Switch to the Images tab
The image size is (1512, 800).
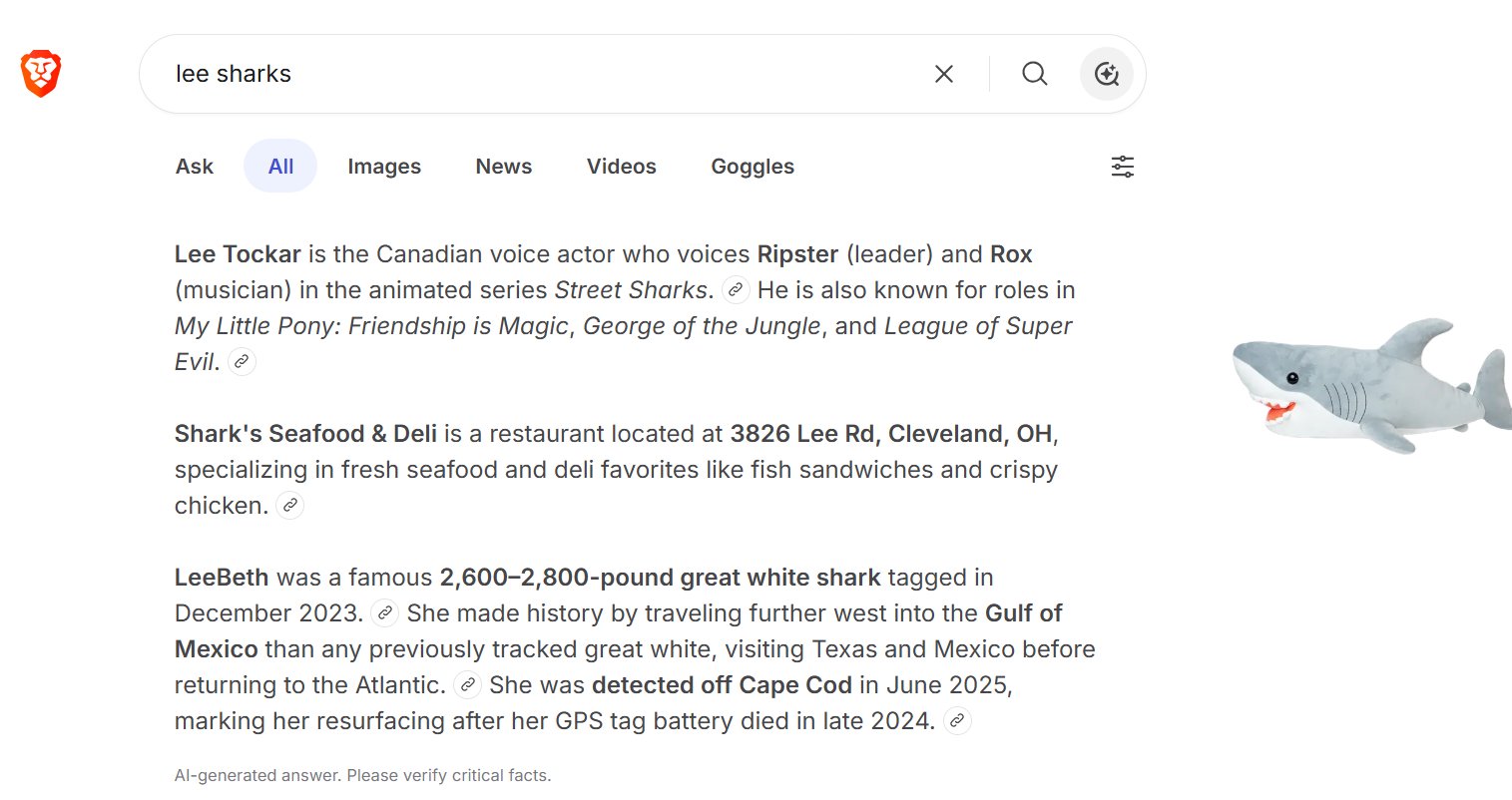coord(384,167)
